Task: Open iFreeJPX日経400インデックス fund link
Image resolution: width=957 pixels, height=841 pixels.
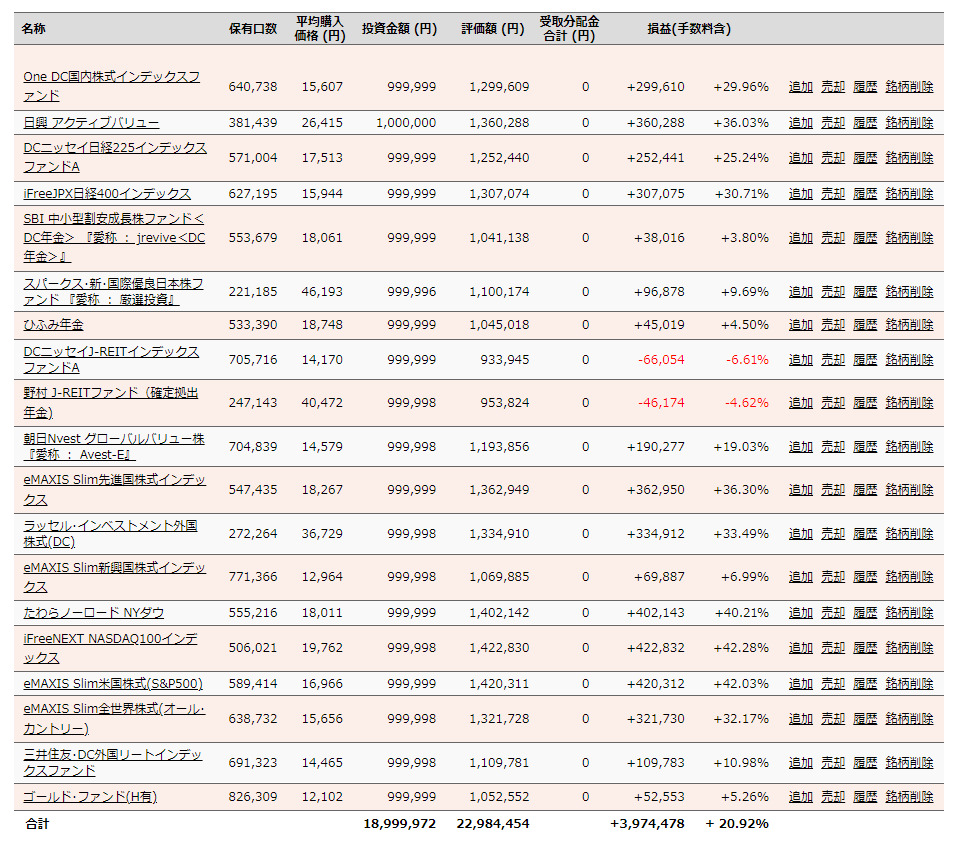Action: (x=107, y=193)
